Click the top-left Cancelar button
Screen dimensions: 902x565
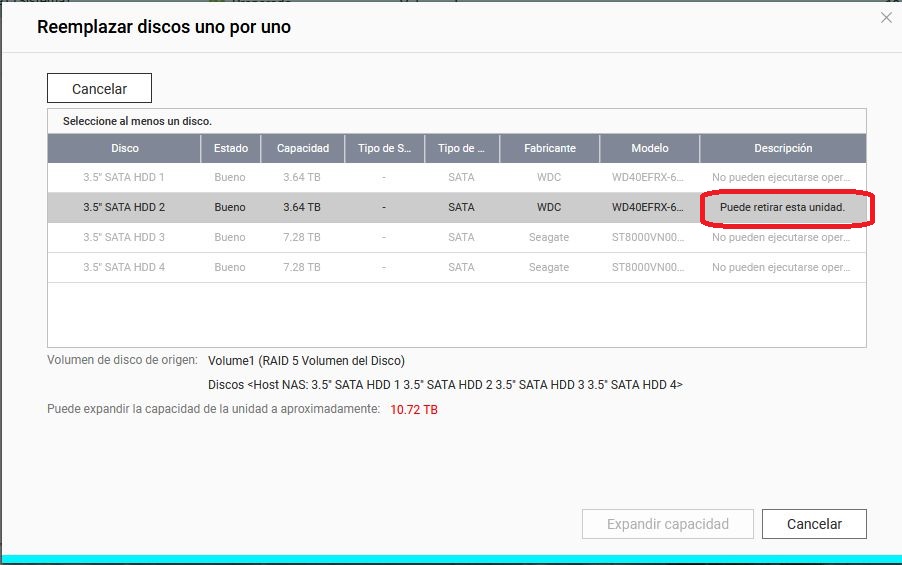(99, 89)
